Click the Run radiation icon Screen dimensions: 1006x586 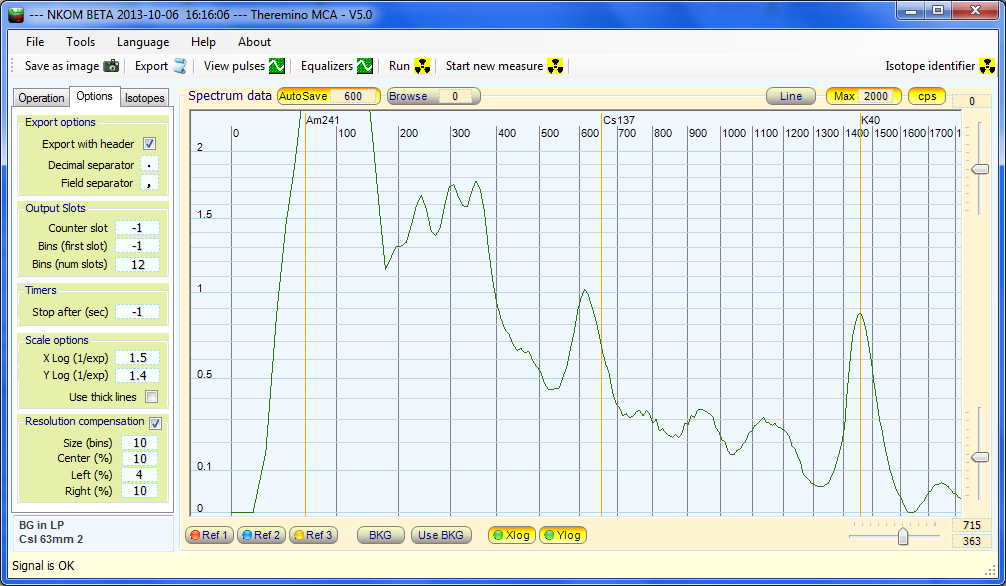click(422, 65)
